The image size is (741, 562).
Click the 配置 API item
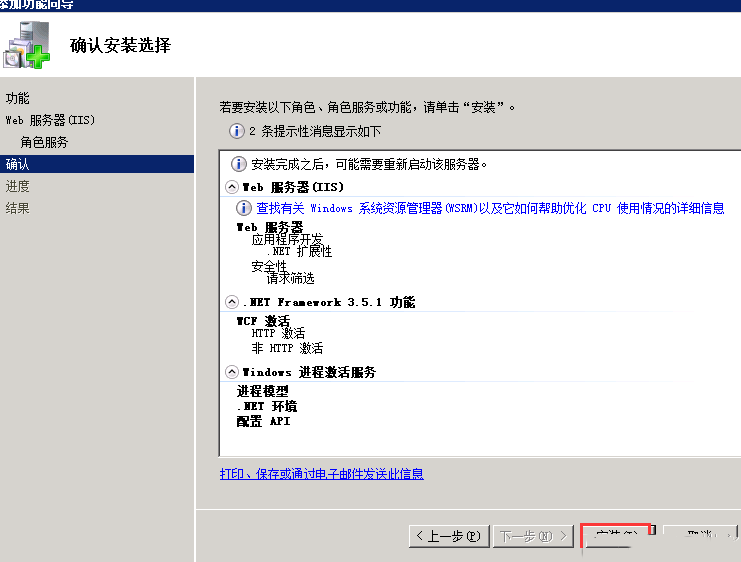point(263,421)
